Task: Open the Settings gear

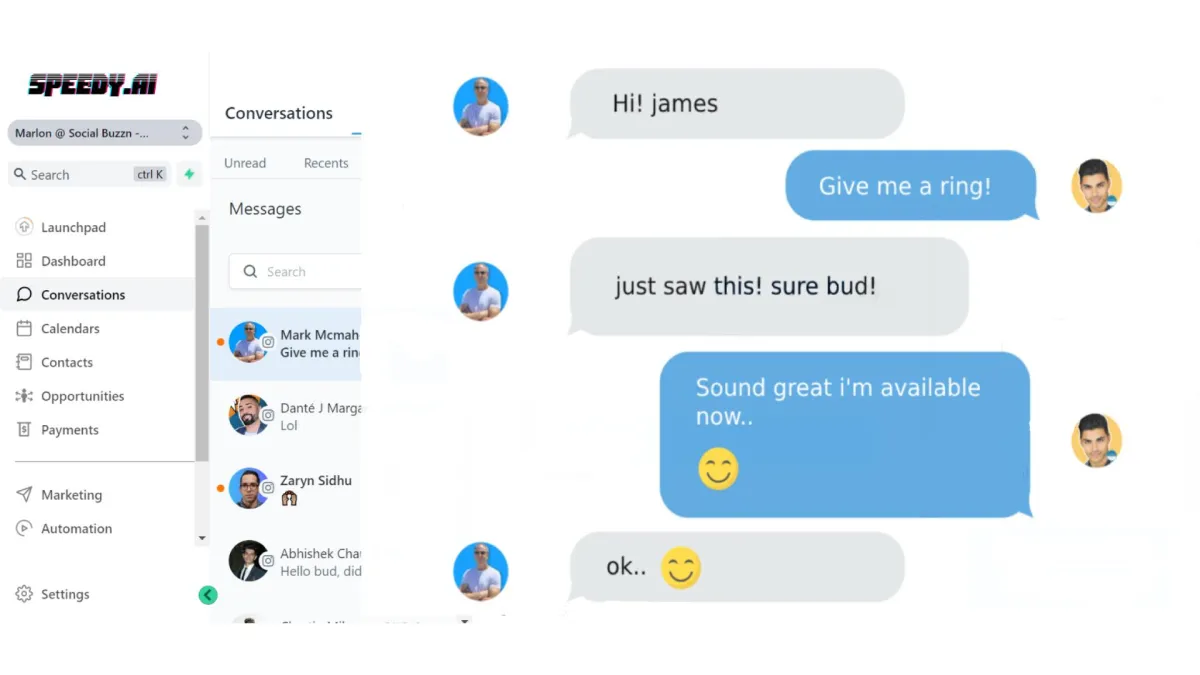Action: 24,594
